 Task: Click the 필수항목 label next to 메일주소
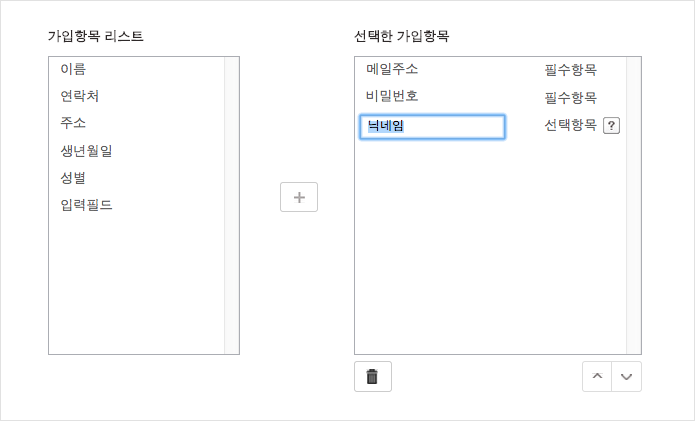pyautogui.click(x=570, y=70)
